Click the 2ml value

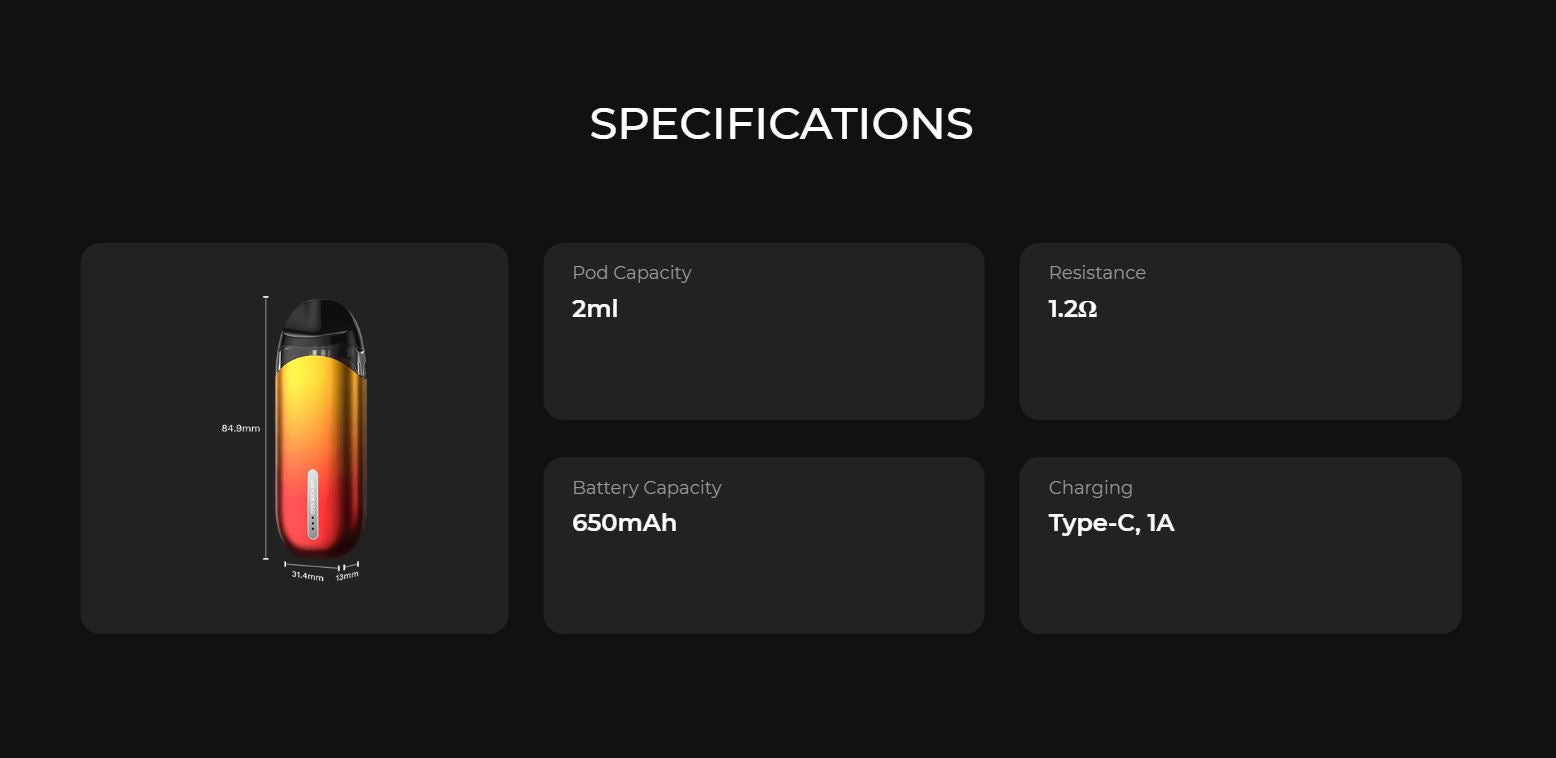tap(595, 309)
